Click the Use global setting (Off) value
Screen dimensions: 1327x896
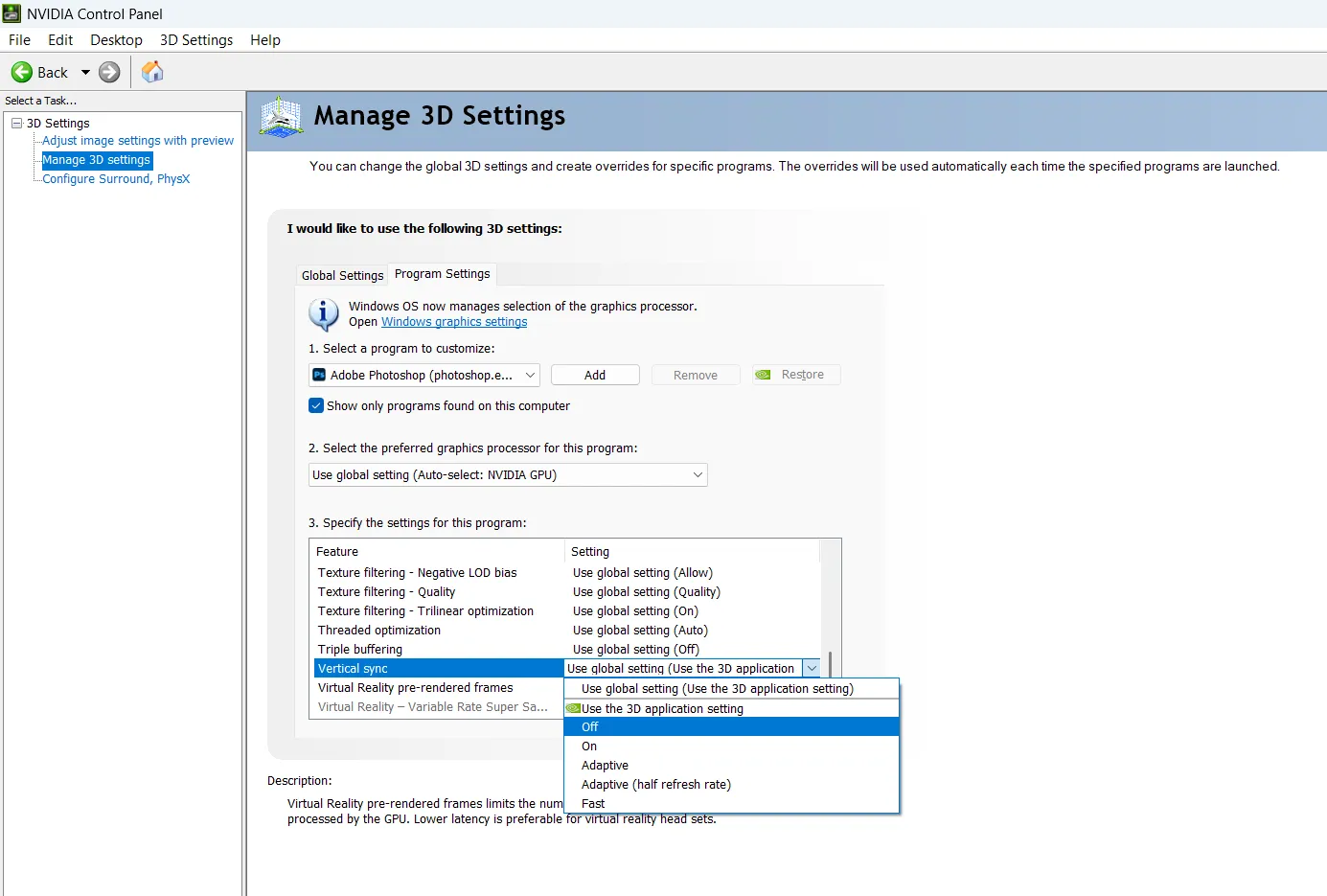click(636, 649)
